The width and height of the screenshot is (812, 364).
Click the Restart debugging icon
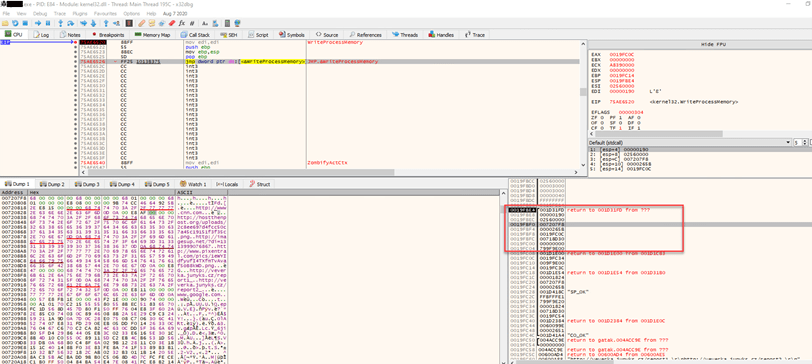click(x=15, y=23)
